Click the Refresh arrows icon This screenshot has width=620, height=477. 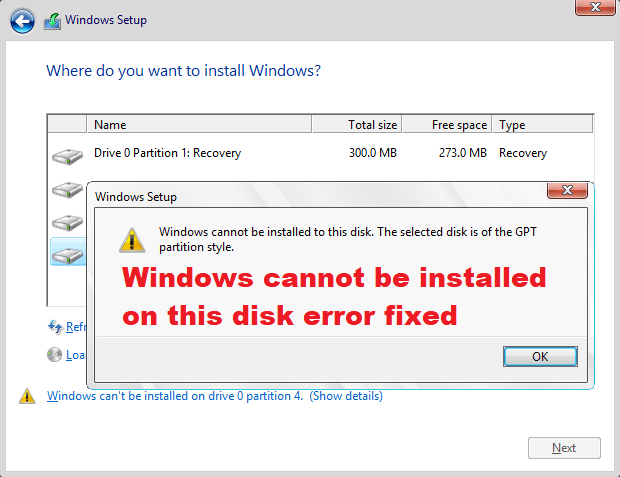[x=55, y=327]
